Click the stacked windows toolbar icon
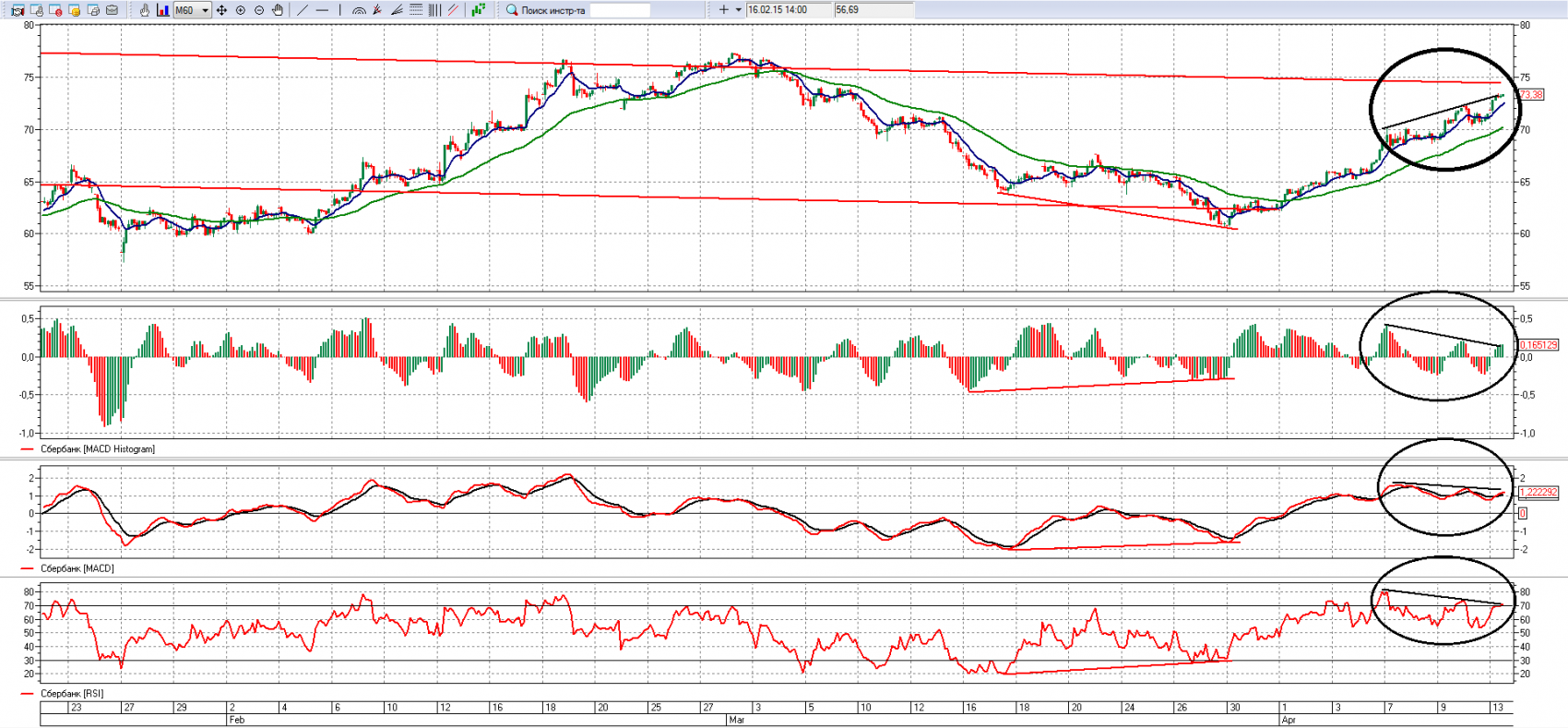This screenshot has width=1568, height=728. click(x=93, y=10)
